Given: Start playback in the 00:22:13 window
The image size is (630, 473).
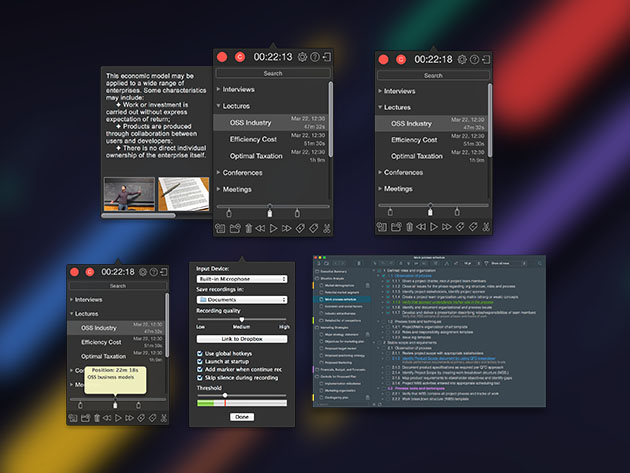Looking at the screenshot, I should (274, 229).
